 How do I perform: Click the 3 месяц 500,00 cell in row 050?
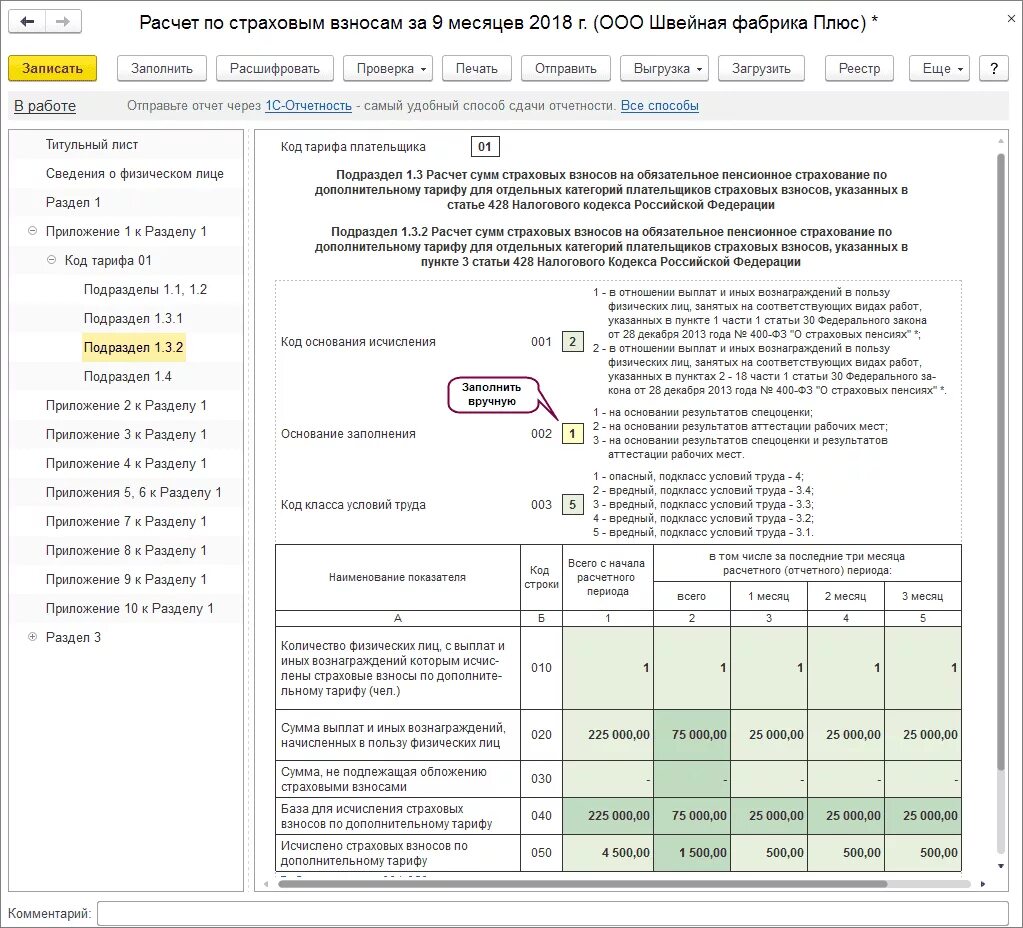pos(923,853)
